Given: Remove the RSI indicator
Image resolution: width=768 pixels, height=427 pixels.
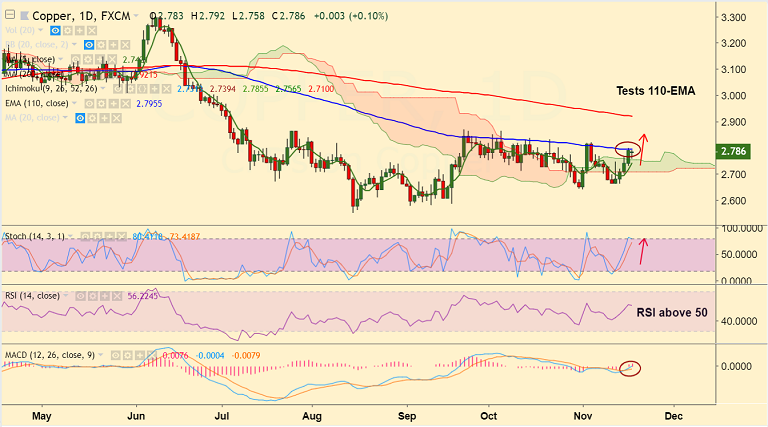Looking at the screenshot, I should click(117, 296).
